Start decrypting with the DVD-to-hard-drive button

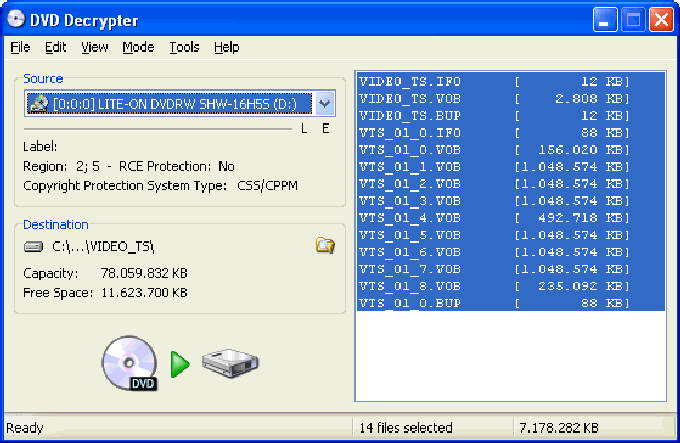pyautogui.click(x=180, y=363)
